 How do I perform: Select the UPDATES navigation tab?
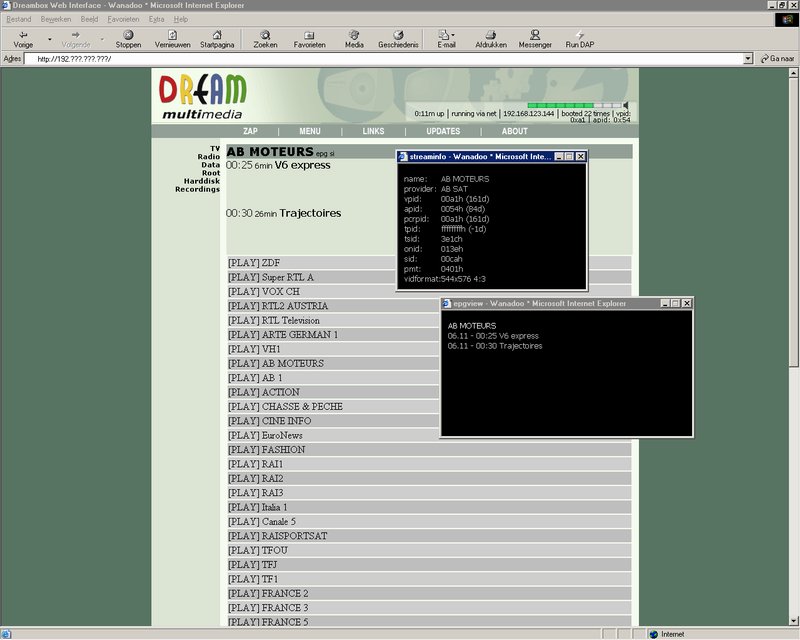pyautogui.click(x=443, y=131)
